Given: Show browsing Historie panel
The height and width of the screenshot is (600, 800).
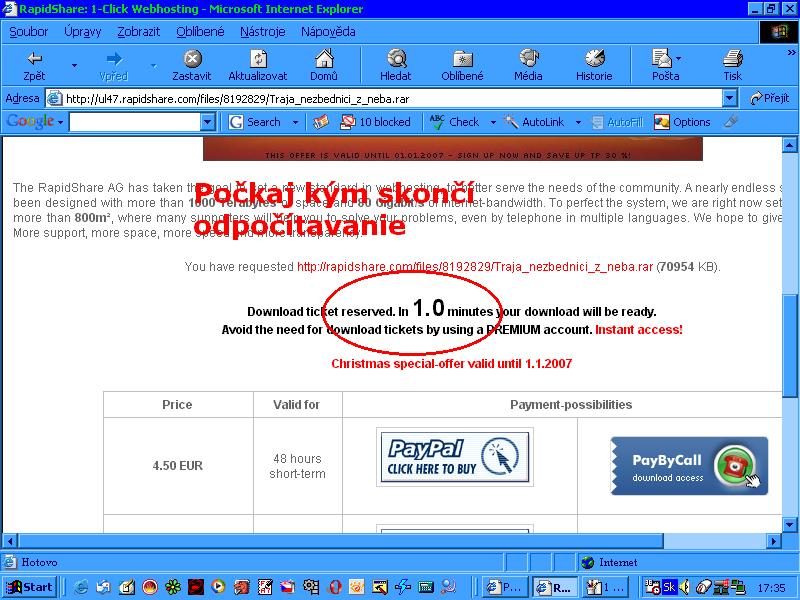Looking at the screenshot, I should pos(594,66).
